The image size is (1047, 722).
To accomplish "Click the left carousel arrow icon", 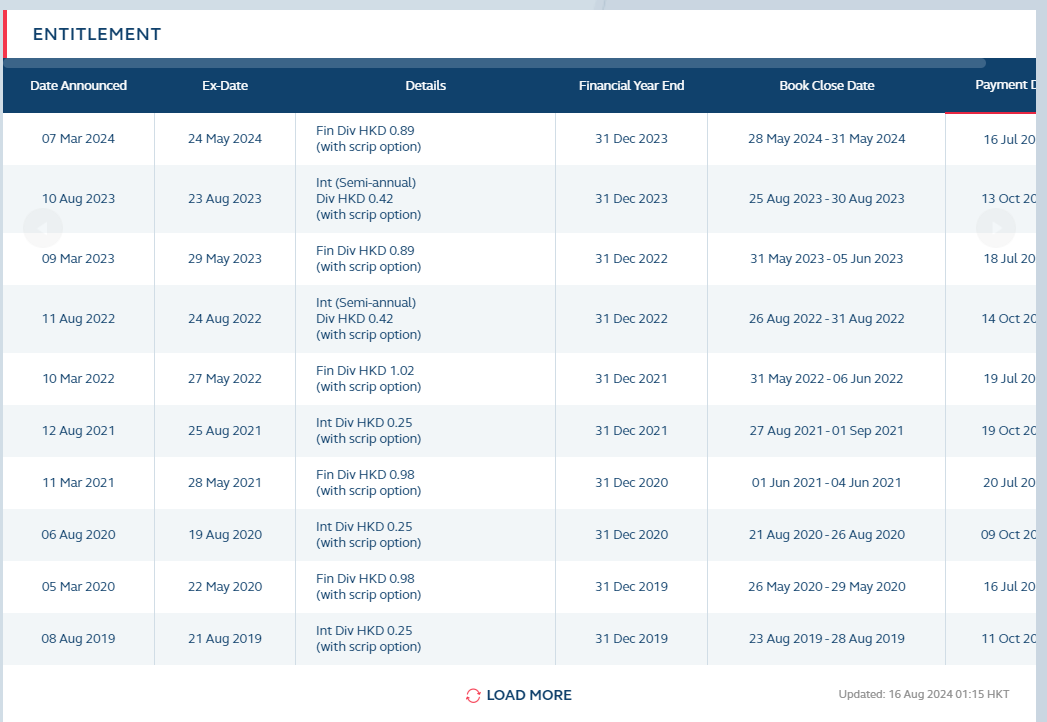I will tap(43, 228).
